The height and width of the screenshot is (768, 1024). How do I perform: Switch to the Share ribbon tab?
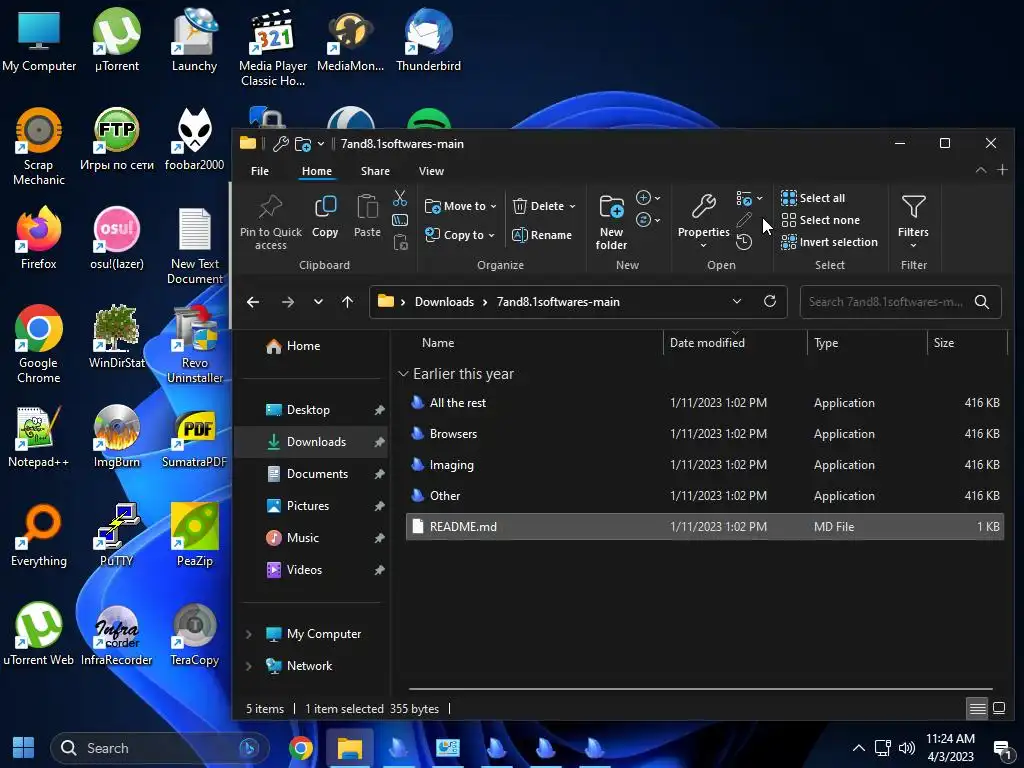(375, 171)
